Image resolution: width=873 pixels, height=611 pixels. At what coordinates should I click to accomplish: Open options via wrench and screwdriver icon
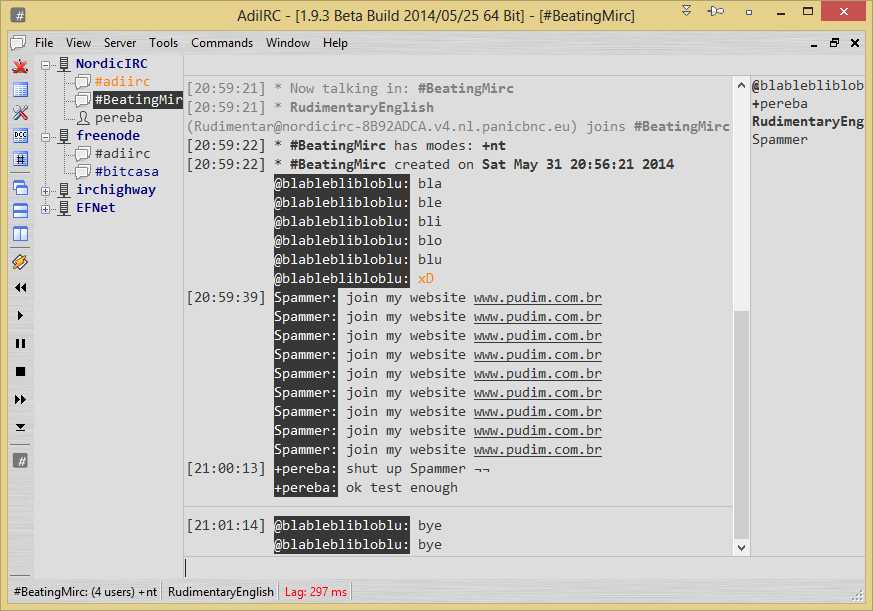pyautogui.click(x=21, y=113)
